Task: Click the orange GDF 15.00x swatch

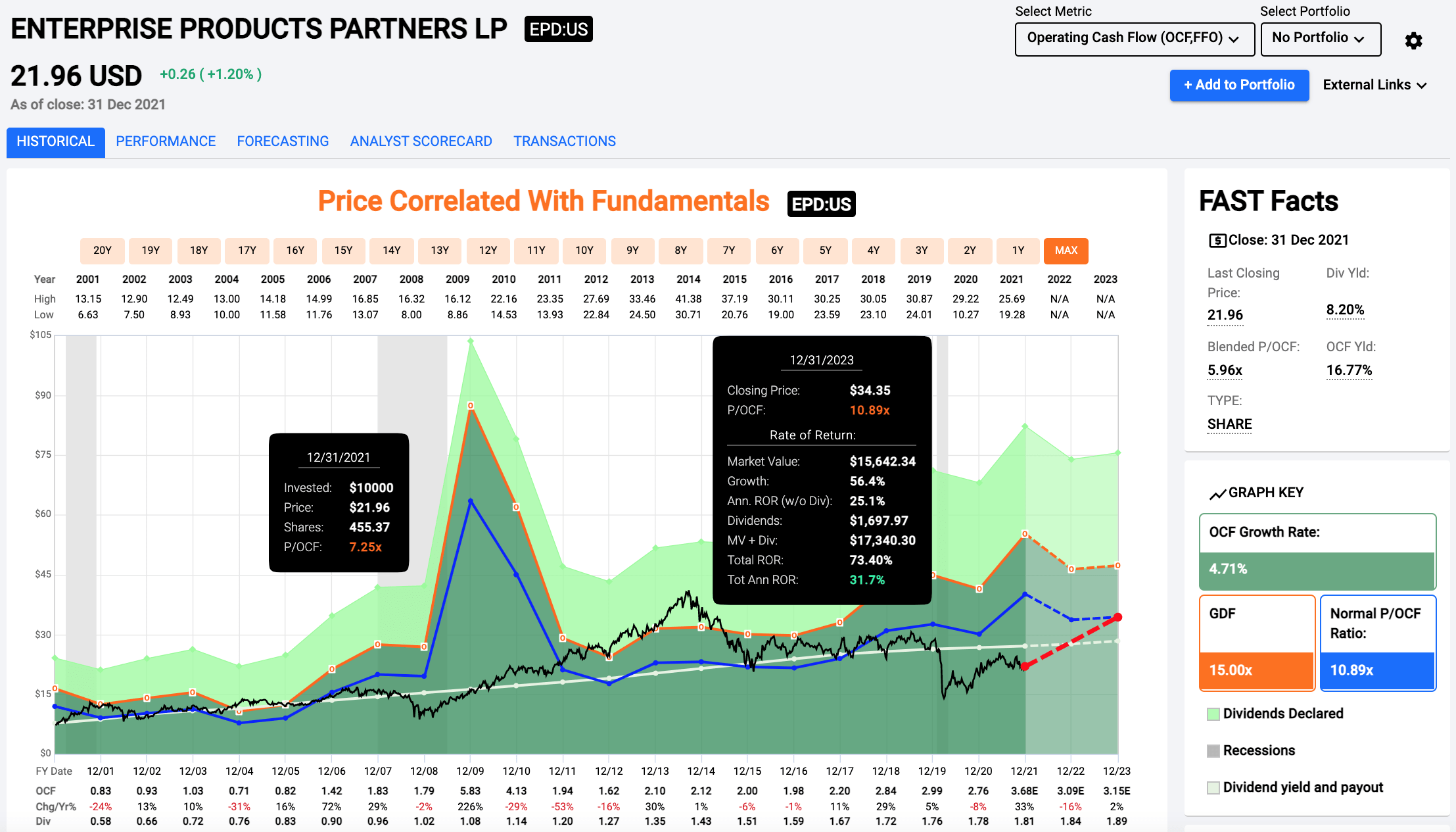Action: tap(1257, 671)
